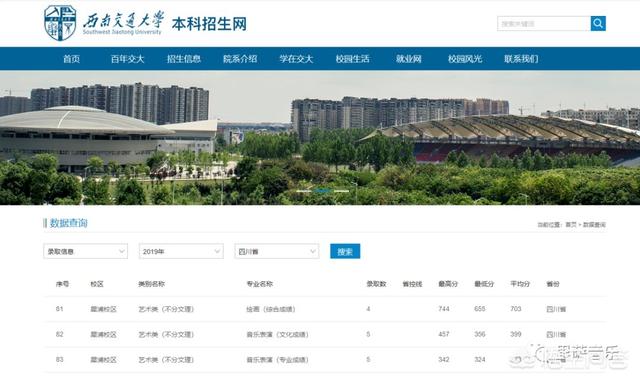Image resolution: width=640 pixels, height=381 pixels.
Task: Click the magnifier search icon in header
Action: point(598,24)
